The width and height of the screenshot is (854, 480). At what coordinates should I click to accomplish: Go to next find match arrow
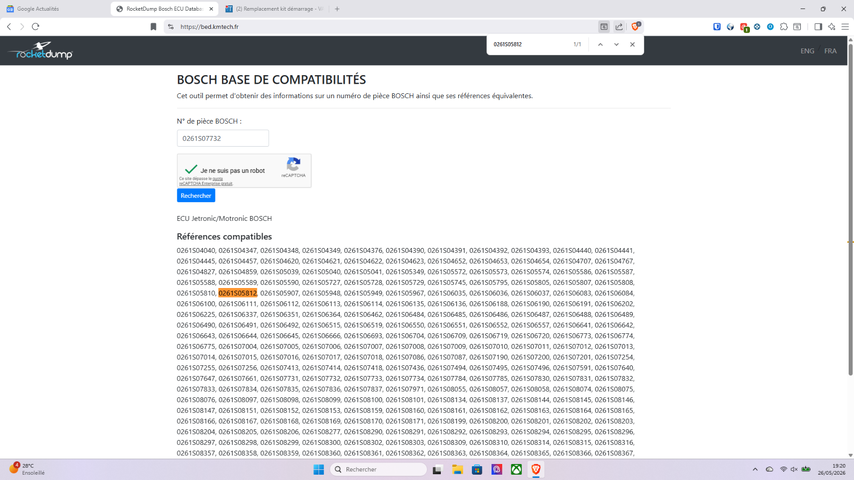[x=617, y=45]
